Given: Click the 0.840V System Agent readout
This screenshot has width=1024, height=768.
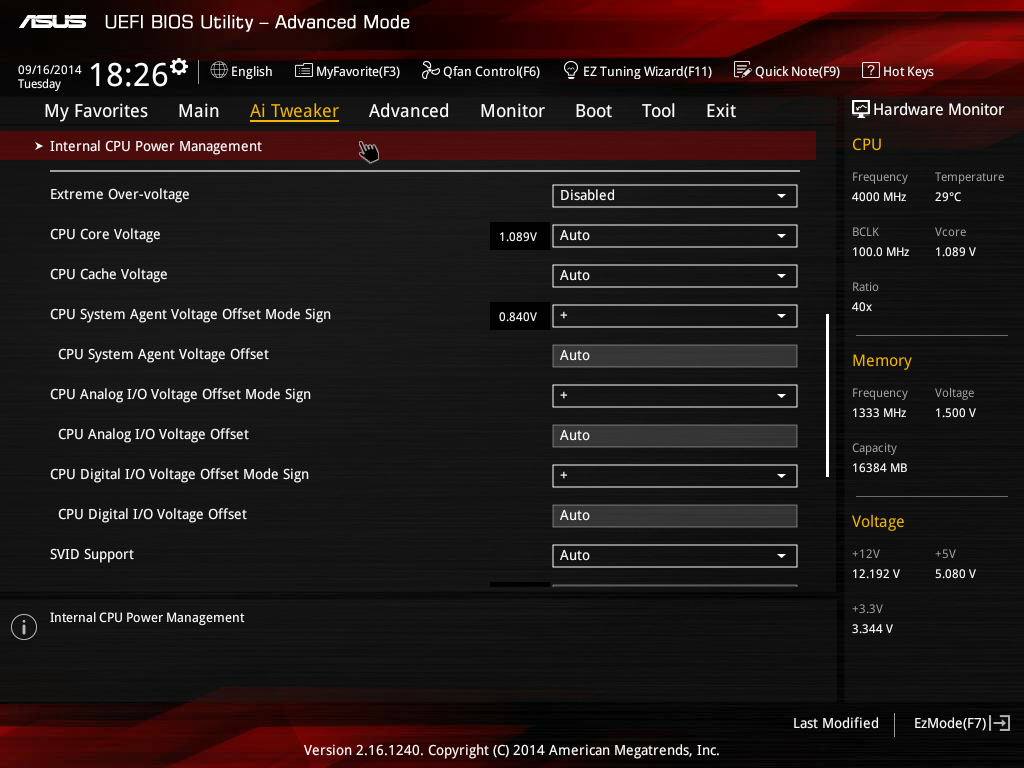Looking at the screenshot, I should [518, 317].
